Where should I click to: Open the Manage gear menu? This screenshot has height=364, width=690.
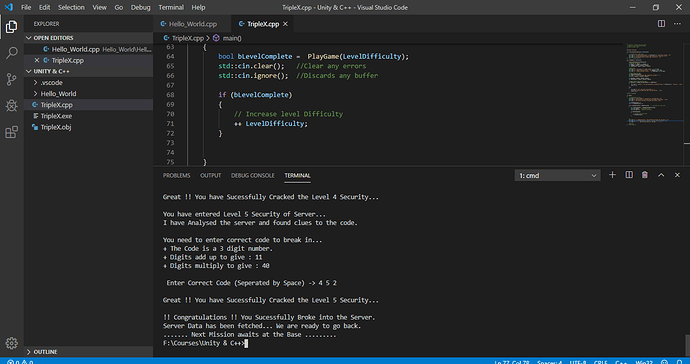11,343
